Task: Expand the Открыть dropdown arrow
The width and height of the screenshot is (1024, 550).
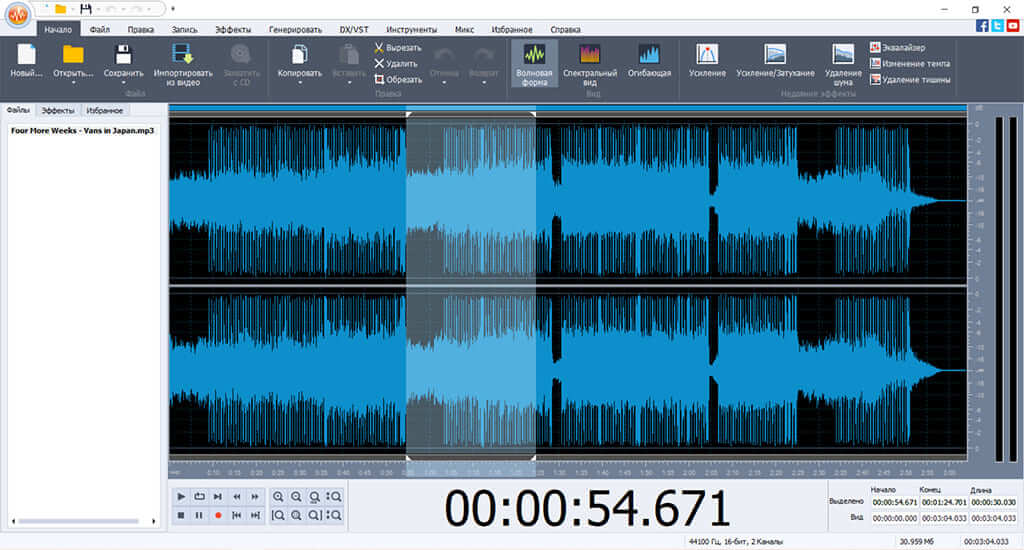Action: coord(73,83)
